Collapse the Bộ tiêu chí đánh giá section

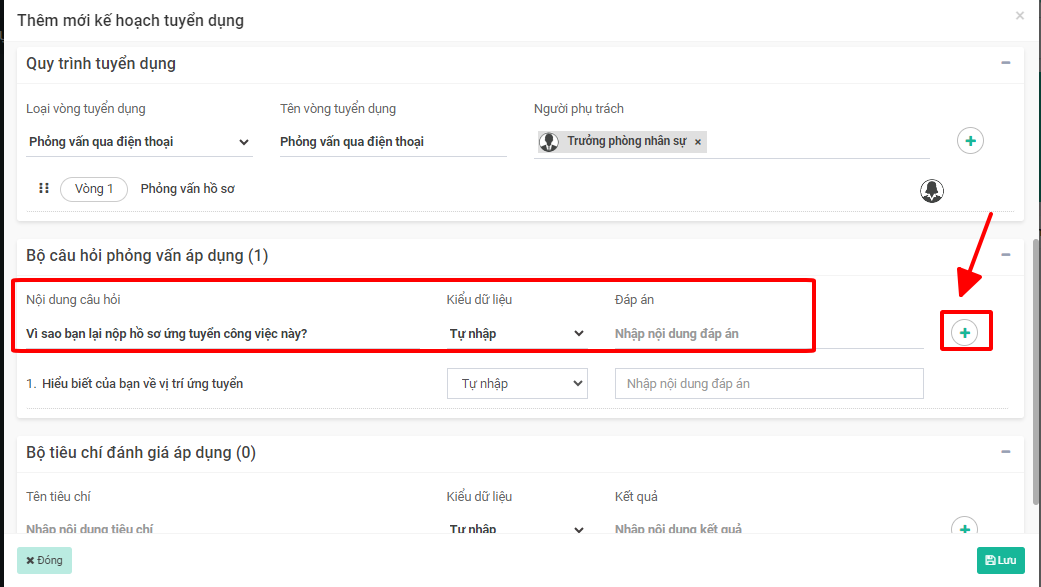click(x=1005, y=452)
